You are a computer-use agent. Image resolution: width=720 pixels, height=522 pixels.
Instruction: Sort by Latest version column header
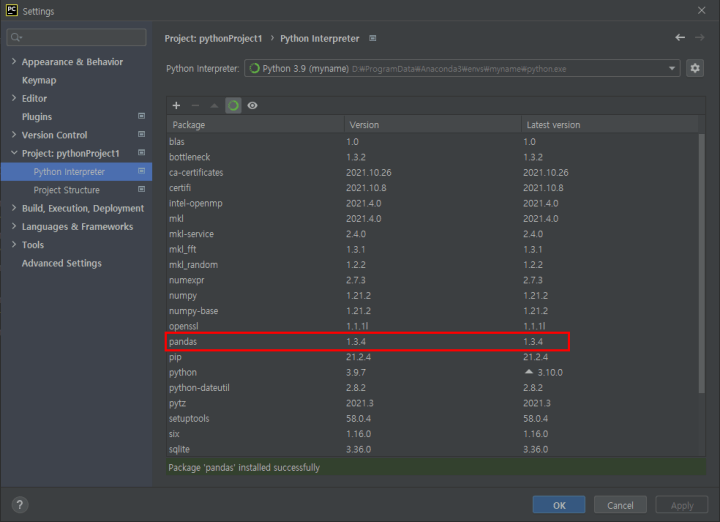coord(610,124)
